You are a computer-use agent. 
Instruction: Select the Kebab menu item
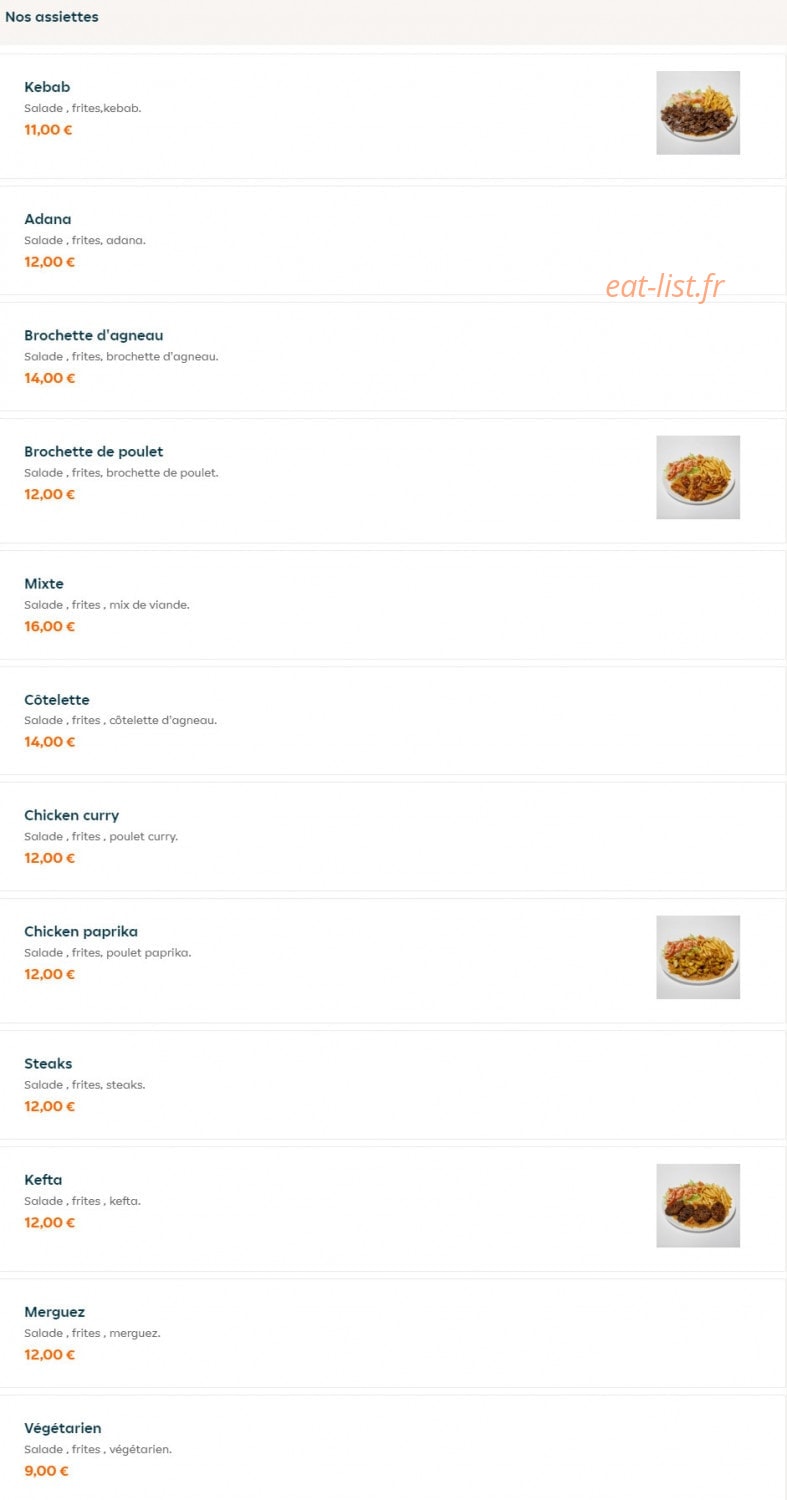393,116
